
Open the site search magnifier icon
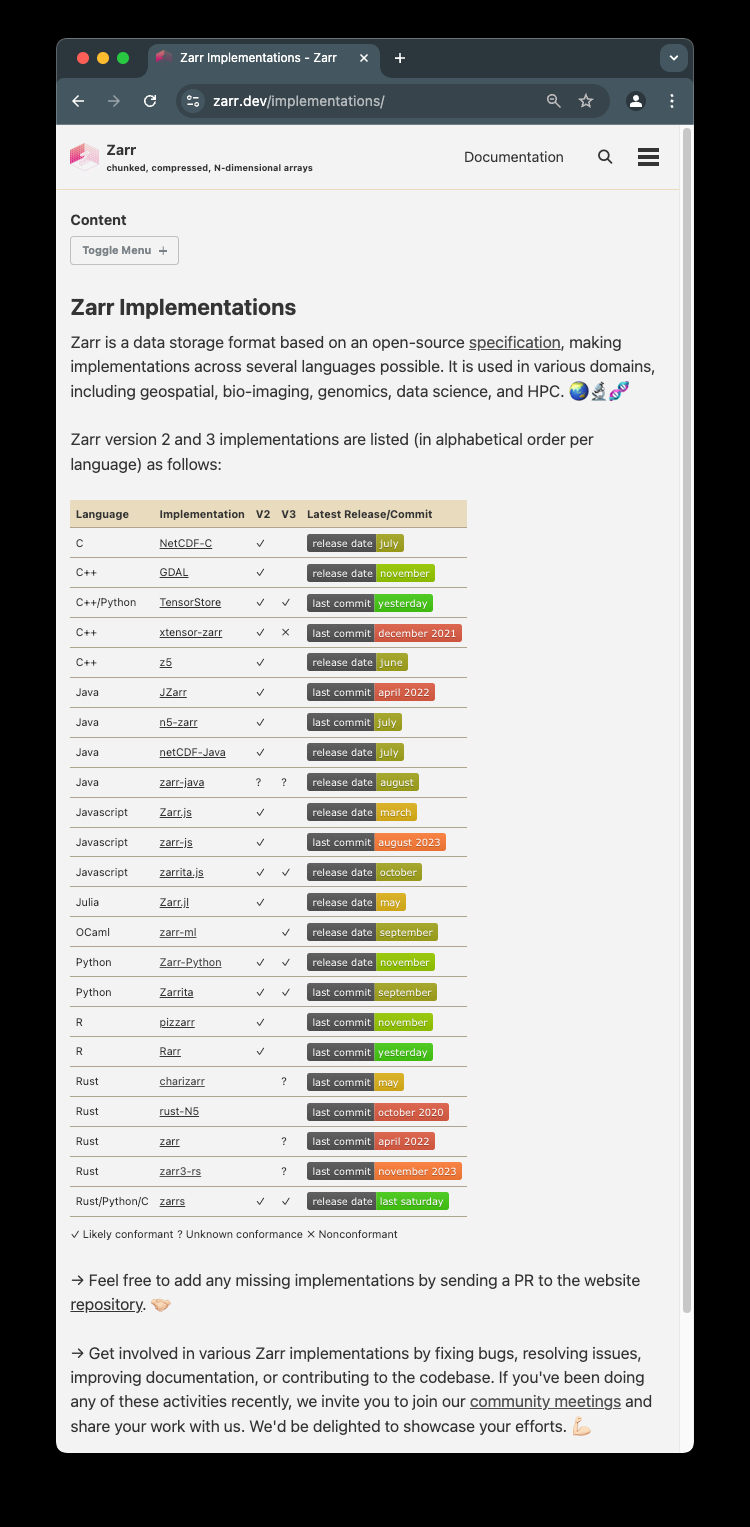coord(605,157)
